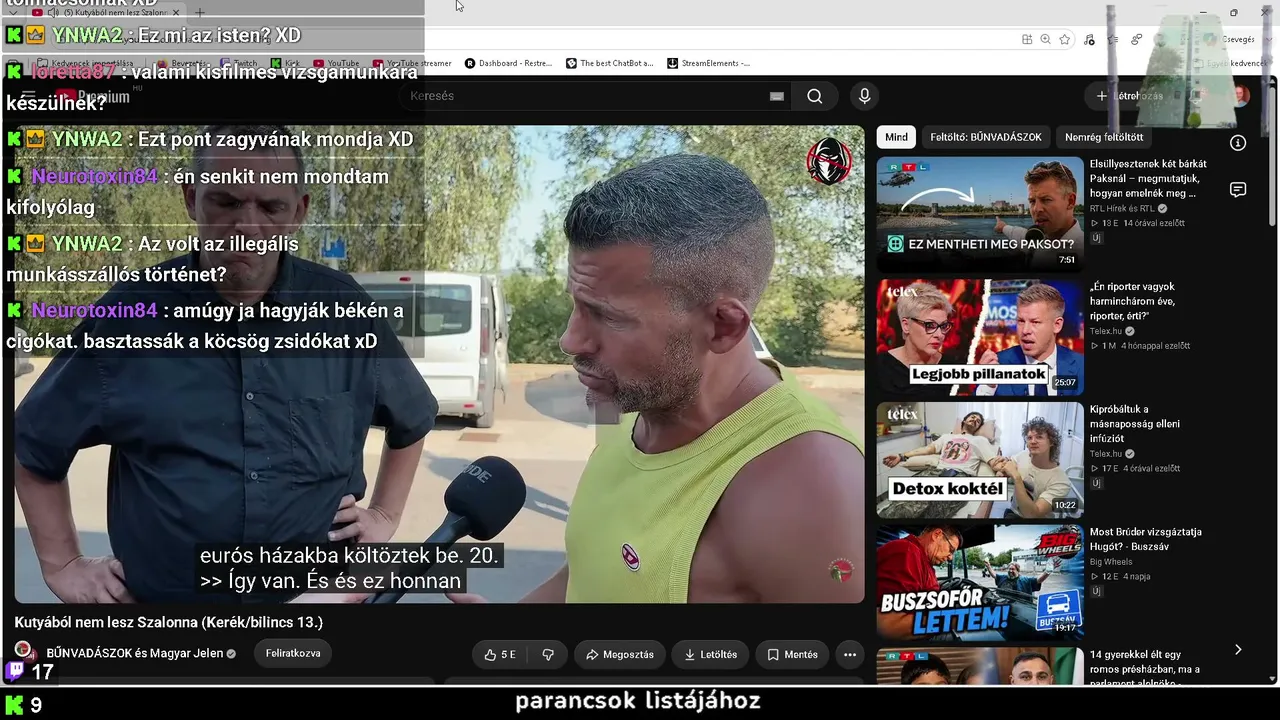Viewport: 1280px width, 720px height.
Task: Open the video titled Kipróbáltuk a másnaposság elleni infúziót
Action: click(x=1135, y=424)
